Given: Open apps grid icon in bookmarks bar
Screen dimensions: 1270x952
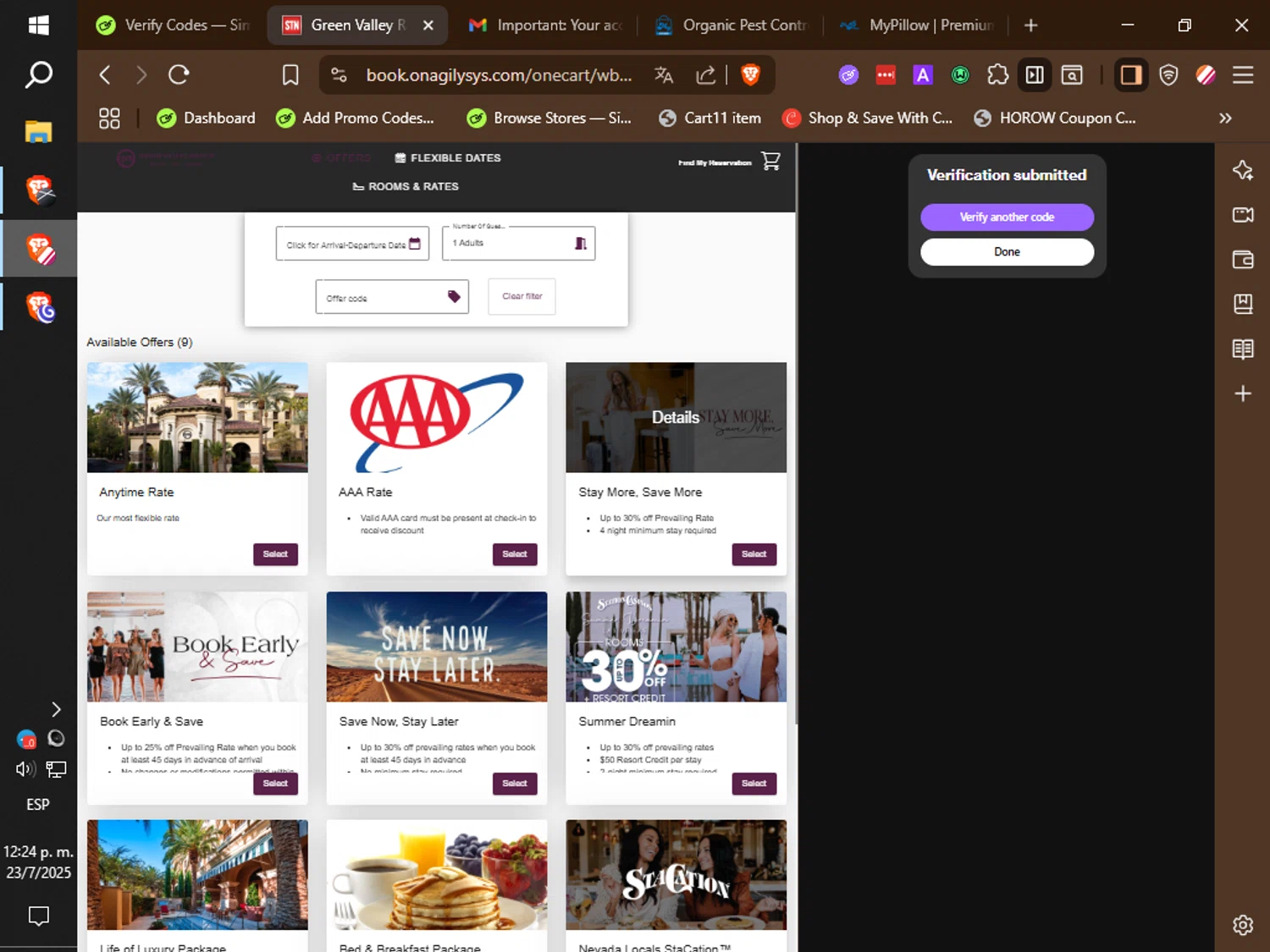Looking at the screenshot, I should click(x=109, y=118).
